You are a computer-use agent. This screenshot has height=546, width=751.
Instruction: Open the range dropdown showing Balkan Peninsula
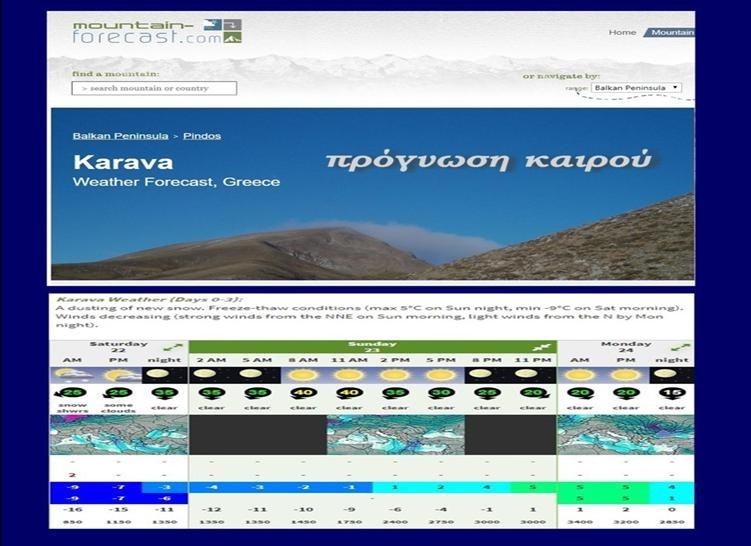(x=635, y=88)
